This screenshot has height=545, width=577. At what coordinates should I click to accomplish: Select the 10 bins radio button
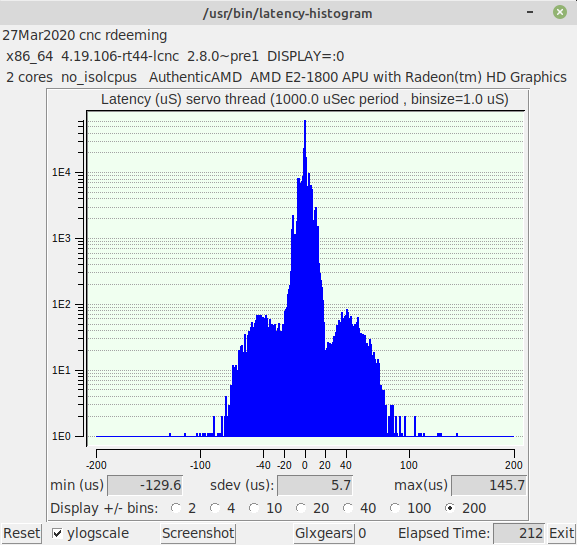point(254,508)
